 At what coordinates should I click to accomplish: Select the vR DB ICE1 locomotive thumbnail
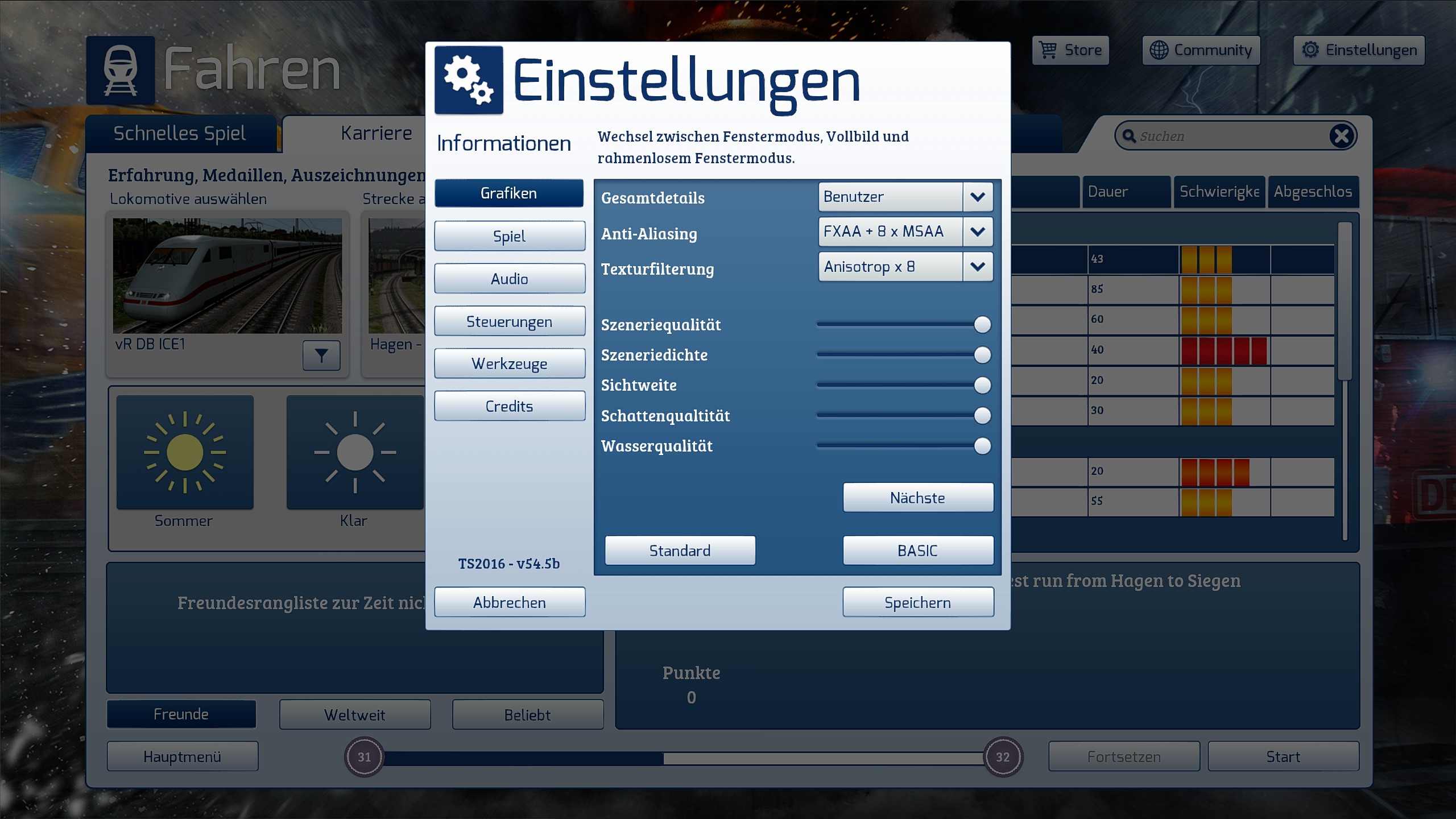pos(227,276)
